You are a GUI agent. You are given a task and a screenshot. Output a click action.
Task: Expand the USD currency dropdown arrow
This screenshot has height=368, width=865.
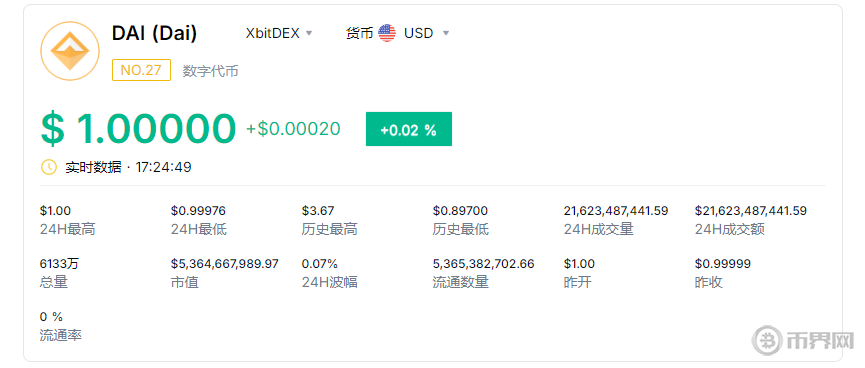[x=446, y=34]
